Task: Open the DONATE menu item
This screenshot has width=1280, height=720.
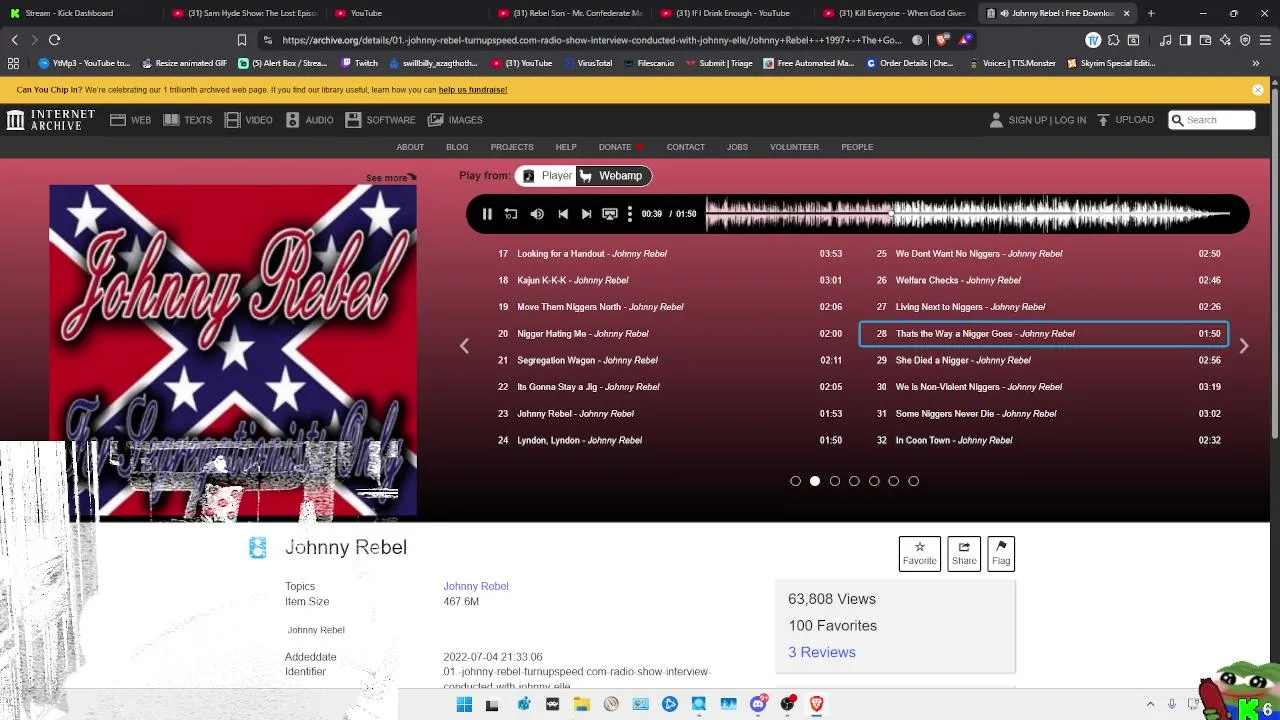Action: click(x=620, y=147)
